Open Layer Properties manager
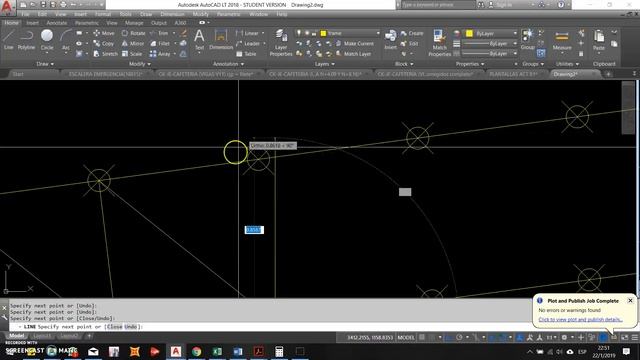Viewport: 640px width, 360px height. 281,42
